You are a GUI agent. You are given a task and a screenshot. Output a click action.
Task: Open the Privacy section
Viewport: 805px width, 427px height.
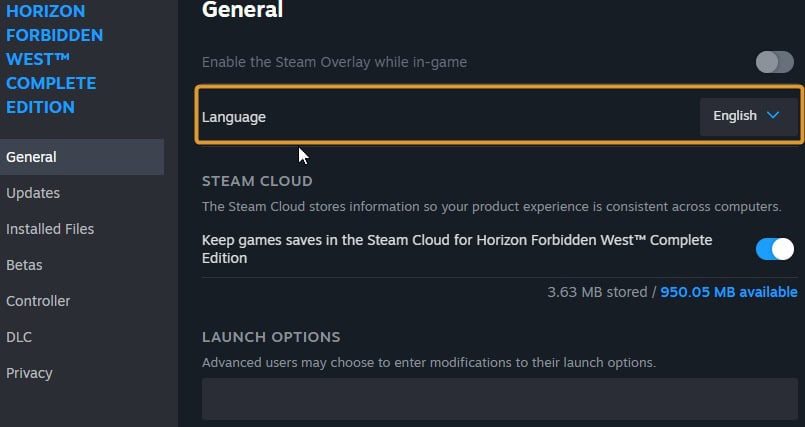29,373
